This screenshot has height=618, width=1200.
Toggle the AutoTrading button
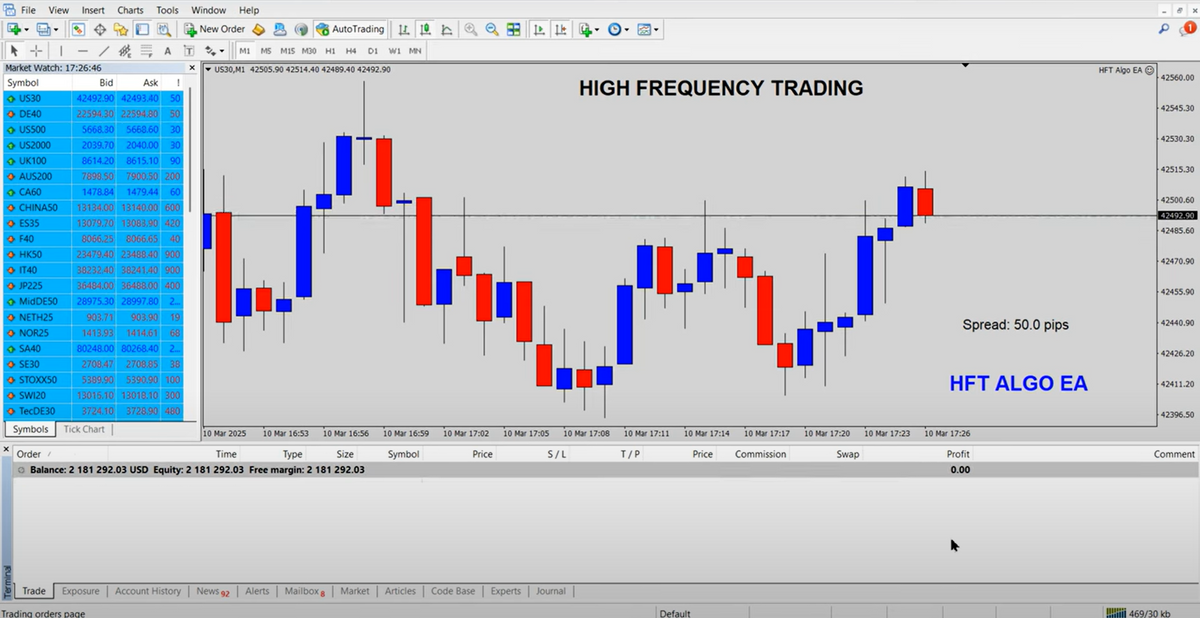(x=350, y=30)
